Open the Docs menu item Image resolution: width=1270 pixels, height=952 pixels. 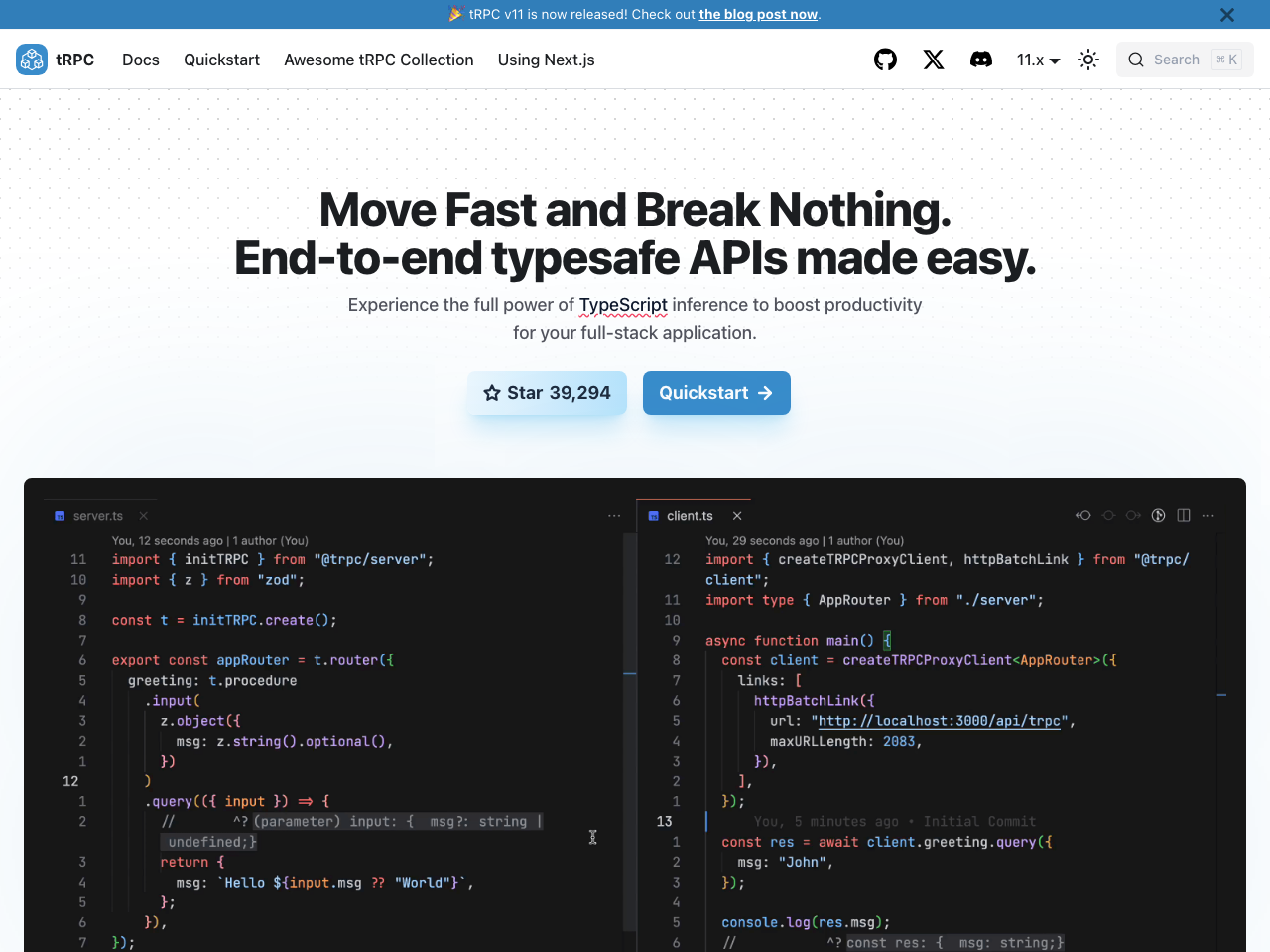click(141, 59)
